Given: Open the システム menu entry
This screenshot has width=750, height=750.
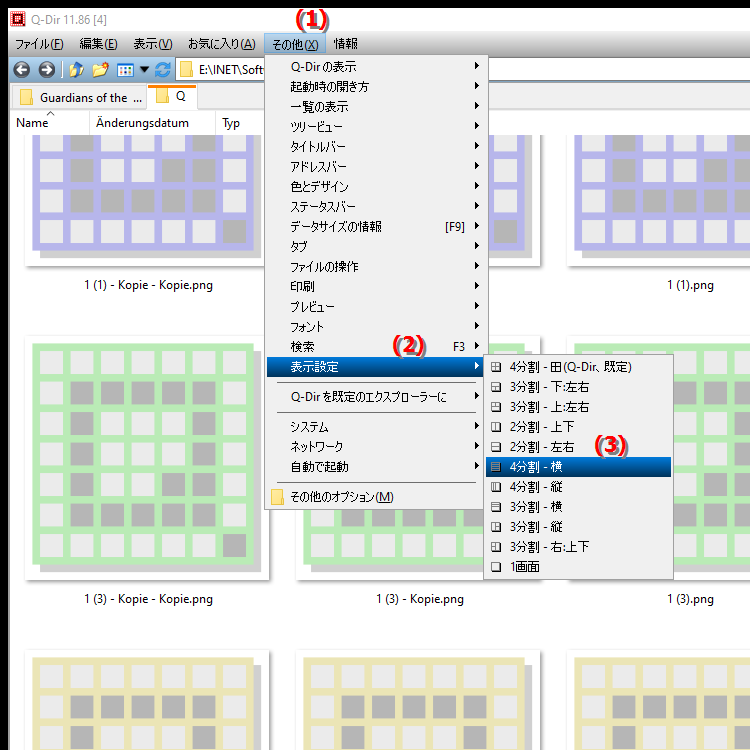Looking at the screenshot, I should coord(377,427).
